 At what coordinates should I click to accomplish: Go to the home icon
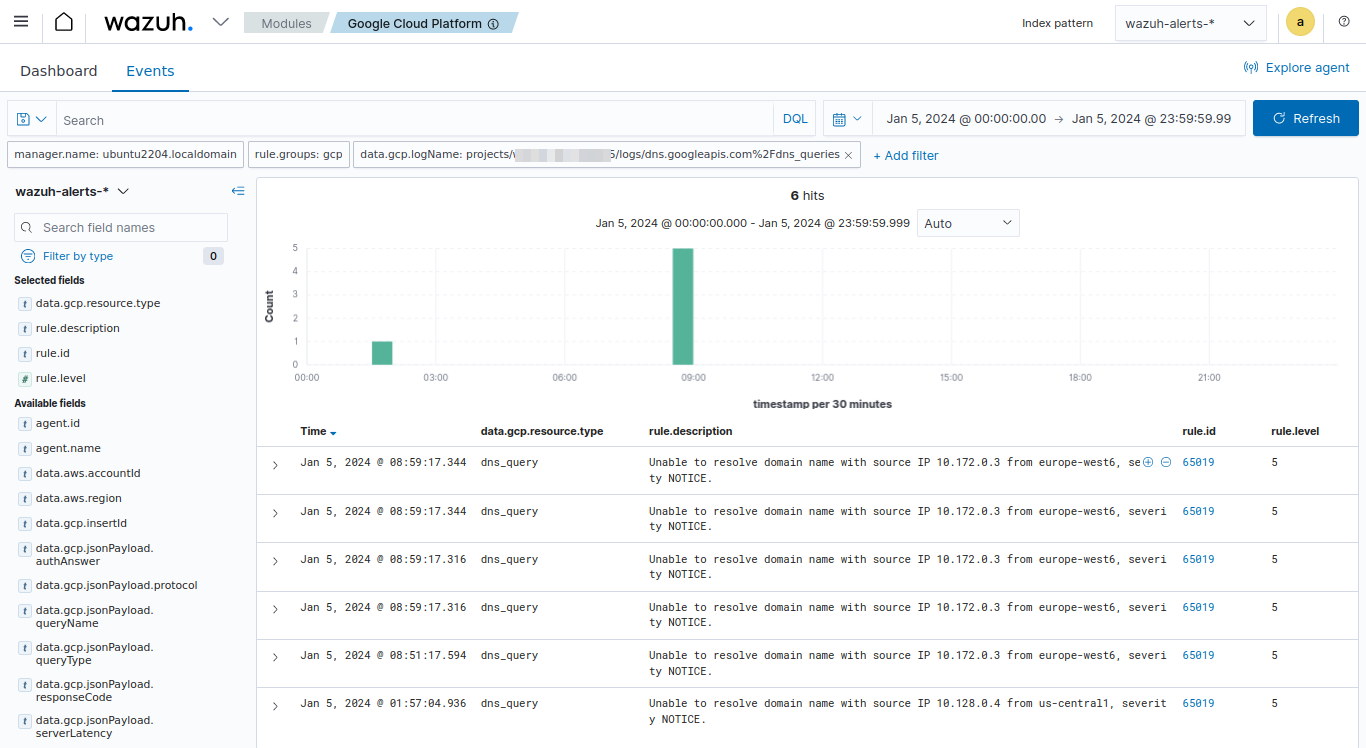[x=64, y=22]
